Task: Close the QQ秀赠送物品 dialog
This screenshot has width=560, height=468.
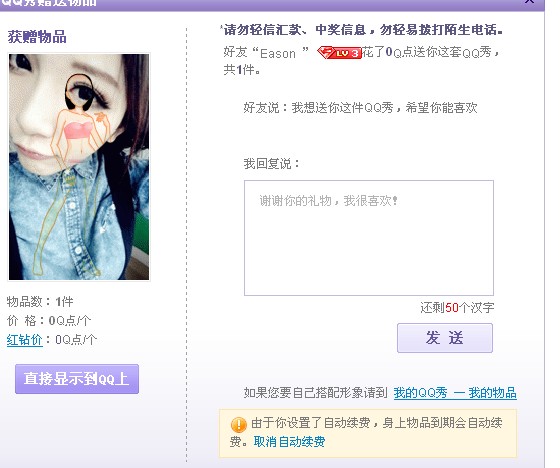Action: 529,2
